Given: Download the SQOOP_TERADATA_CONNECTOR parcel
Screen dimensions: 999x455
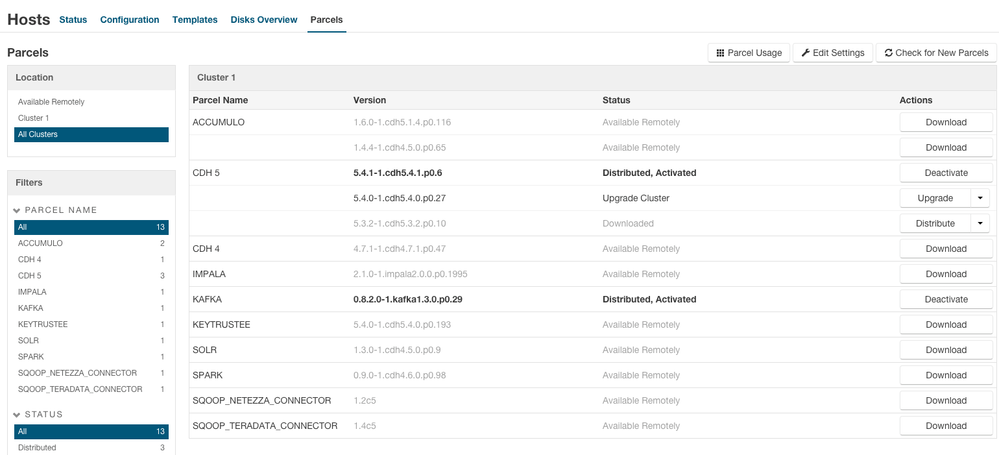Looking at the screenshot, I should pyautogui.click(x=946, y=426).
